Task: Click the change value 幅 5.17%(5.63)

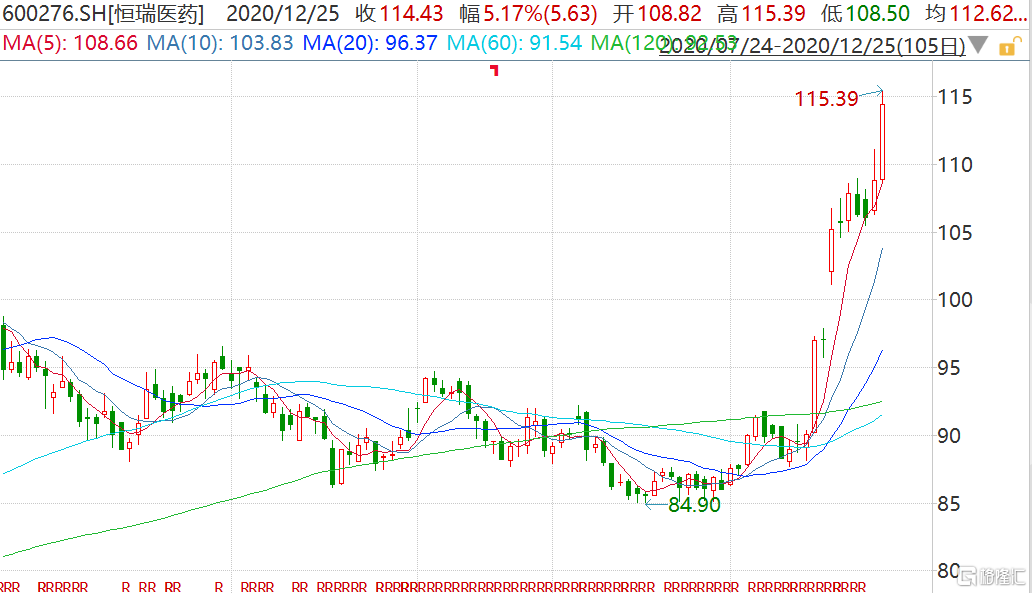Action: coord(529,13)
